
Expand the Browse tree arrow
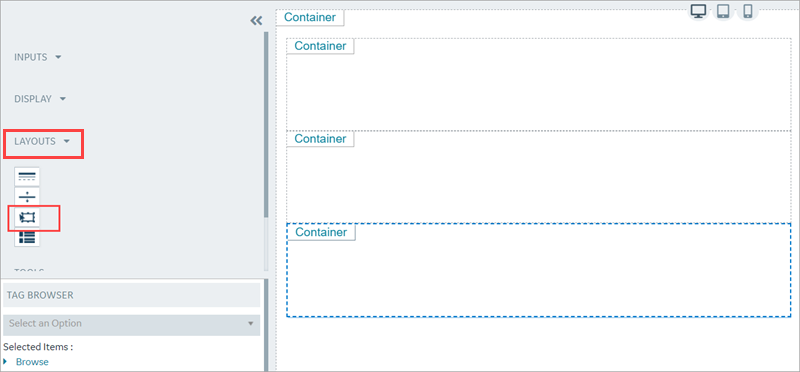[x=5, y=362]
